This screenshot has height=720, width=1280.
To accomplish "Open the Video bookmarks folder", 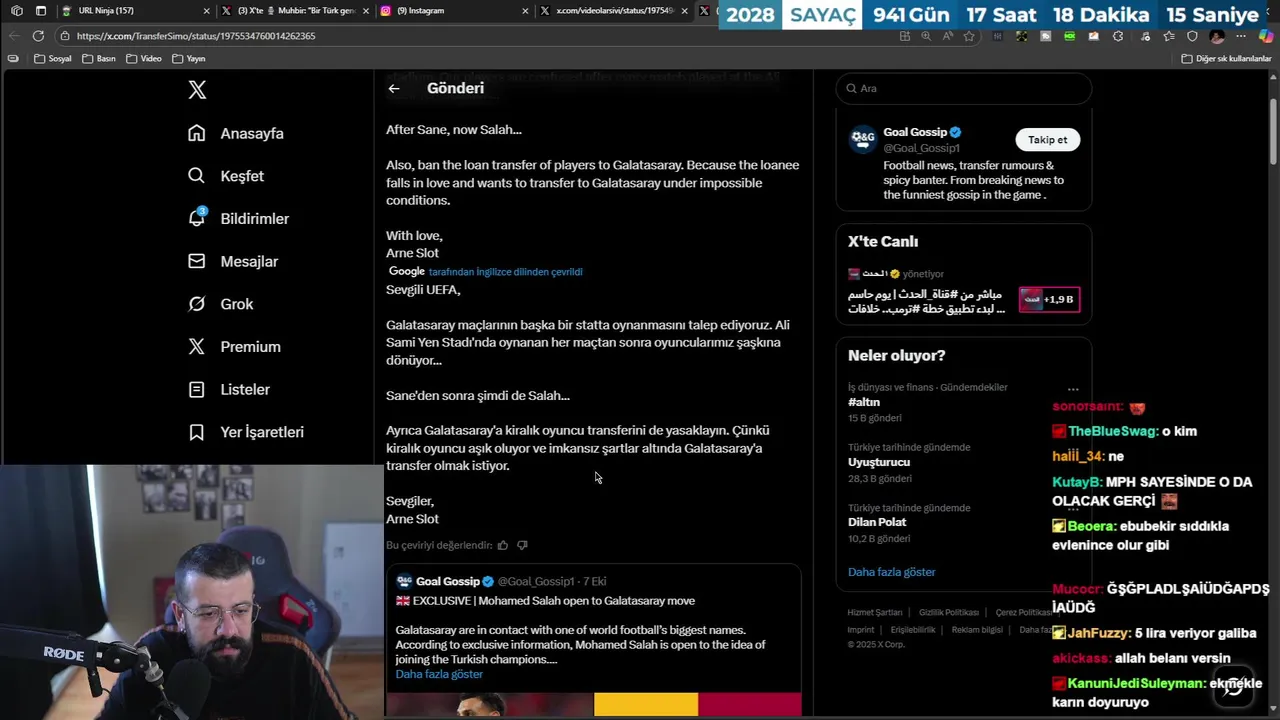I will (x=144, y=58).
